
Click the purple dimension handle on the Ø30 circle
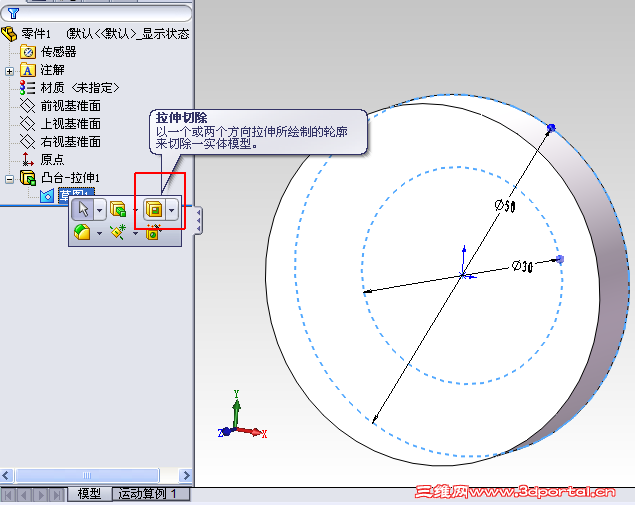(560, 259)
